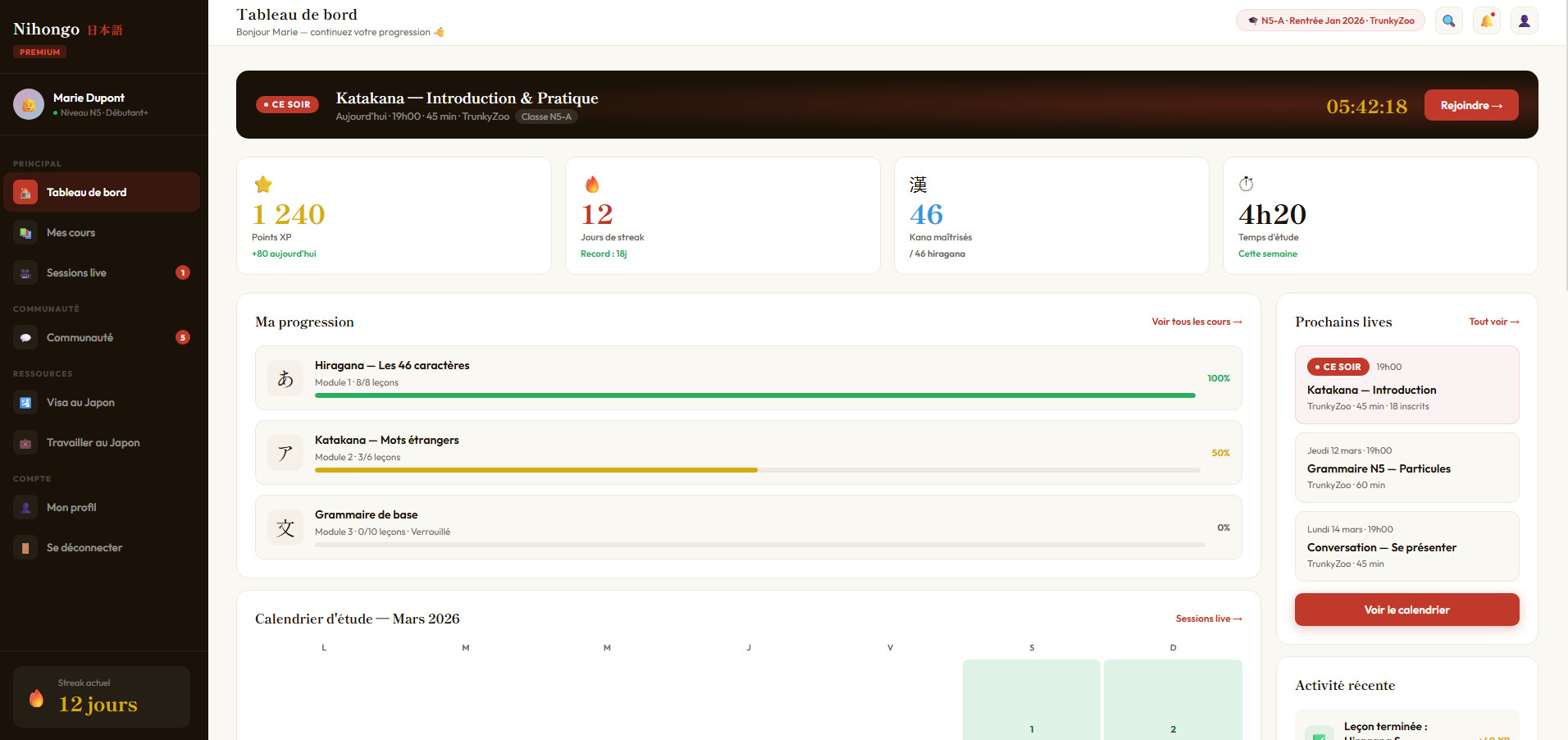Screen dimensions: 1568x740
Task: Click the Sessions live badge showing 1
Action: coord(183,272)
